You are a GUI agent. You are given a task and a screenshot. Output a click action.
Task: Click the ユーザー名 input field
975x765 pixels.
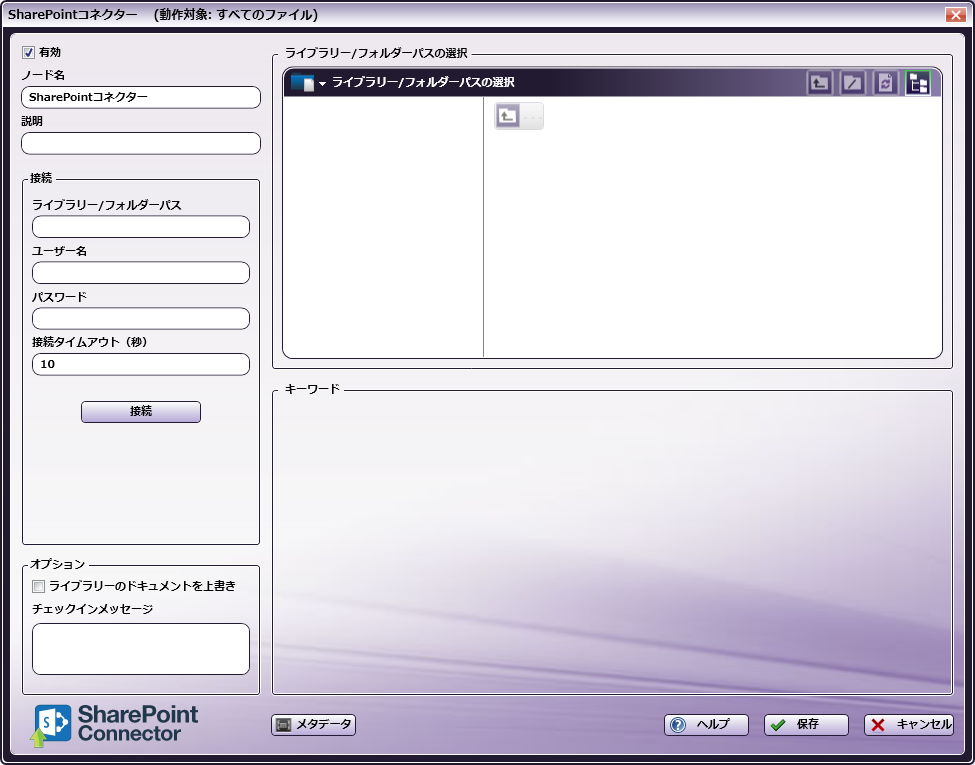click(x=141, y=273)
